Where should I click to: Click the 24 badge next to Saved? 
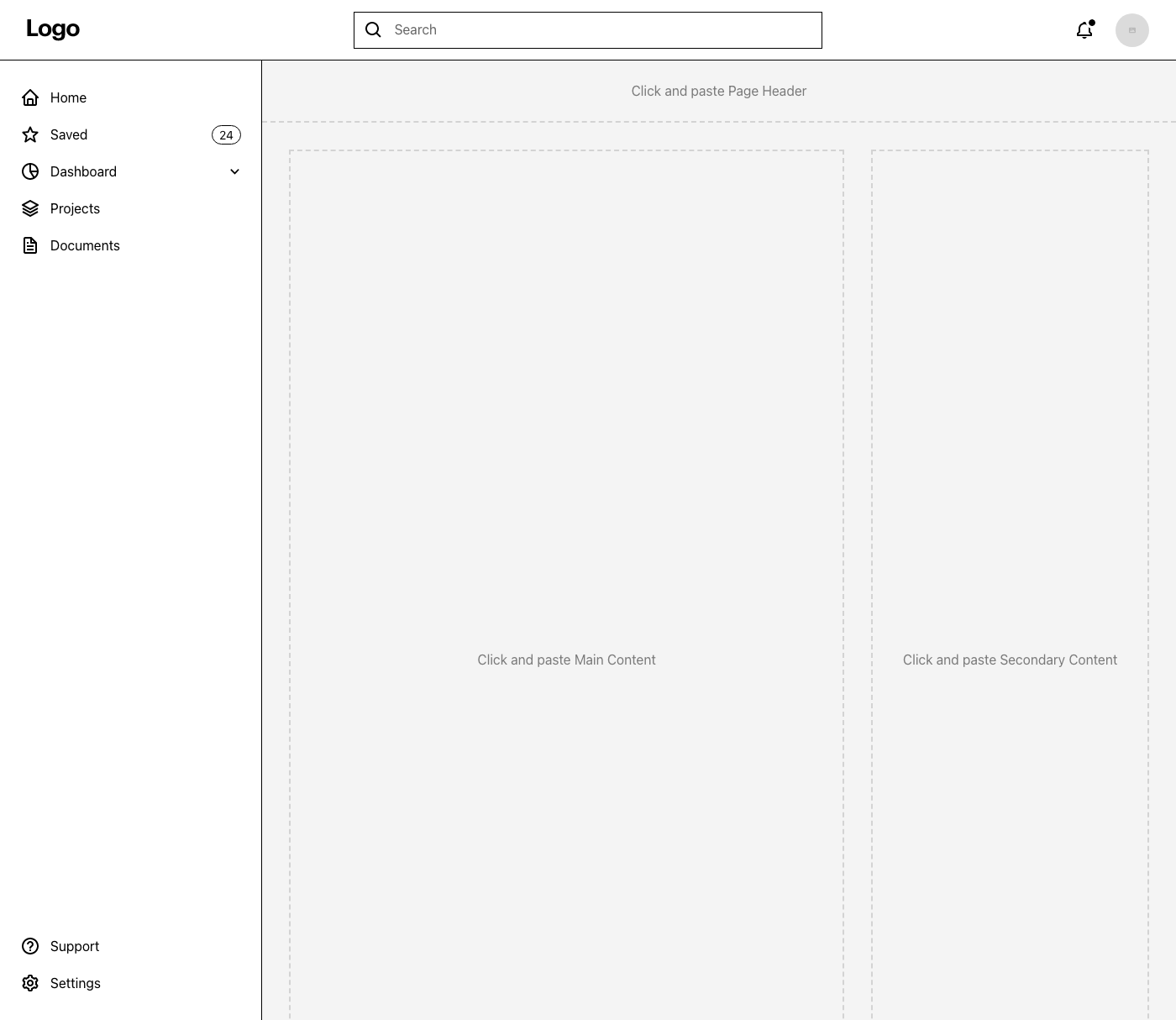tap(226, 135)
